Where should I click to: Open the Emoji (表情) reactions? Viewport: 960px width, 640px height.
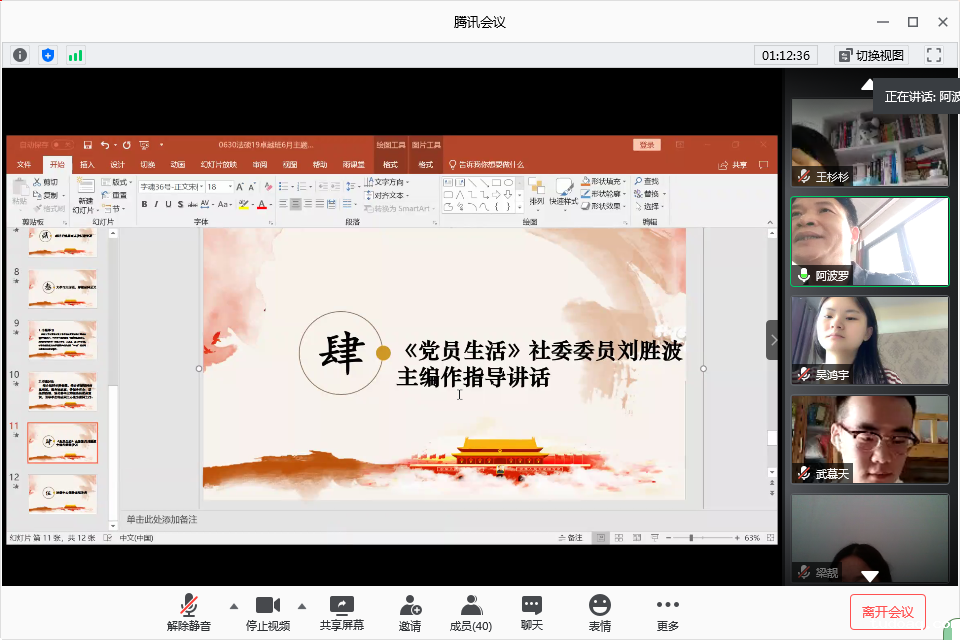(x=600, y=612)
